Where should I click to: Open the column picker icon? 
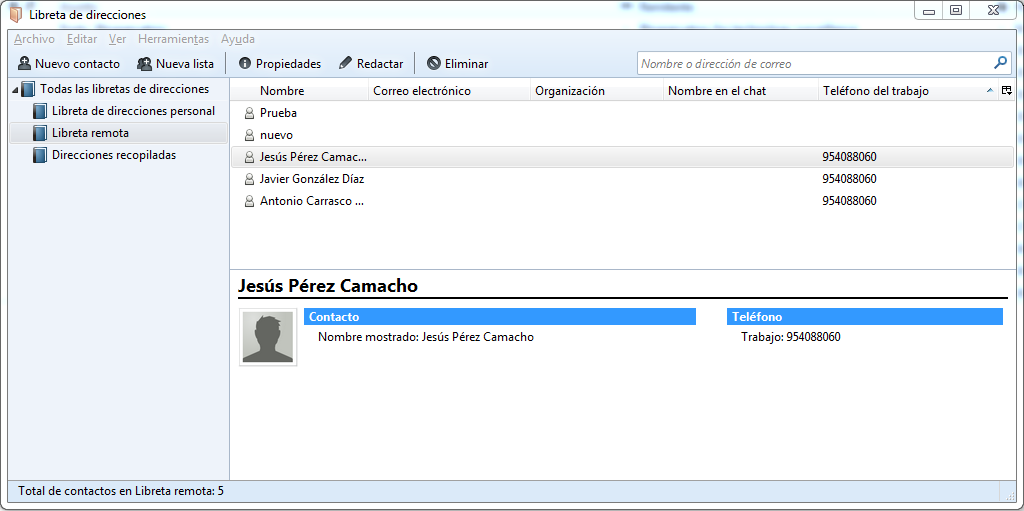click(x=1006, y=91)
